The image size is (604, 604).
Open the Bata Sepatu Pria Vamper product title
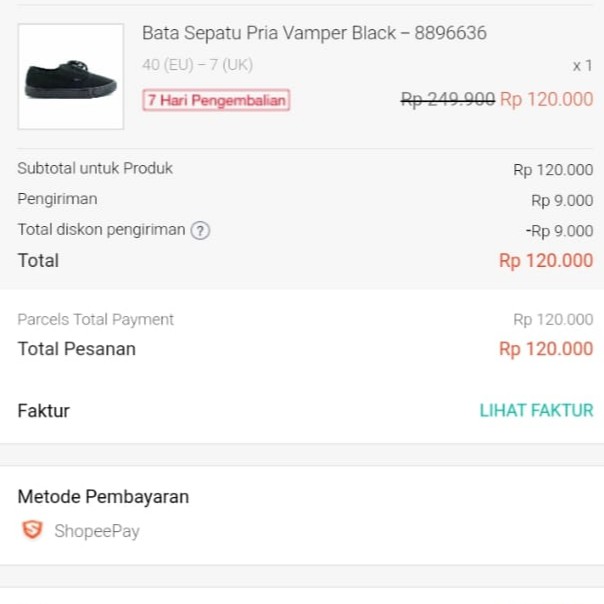314,33
